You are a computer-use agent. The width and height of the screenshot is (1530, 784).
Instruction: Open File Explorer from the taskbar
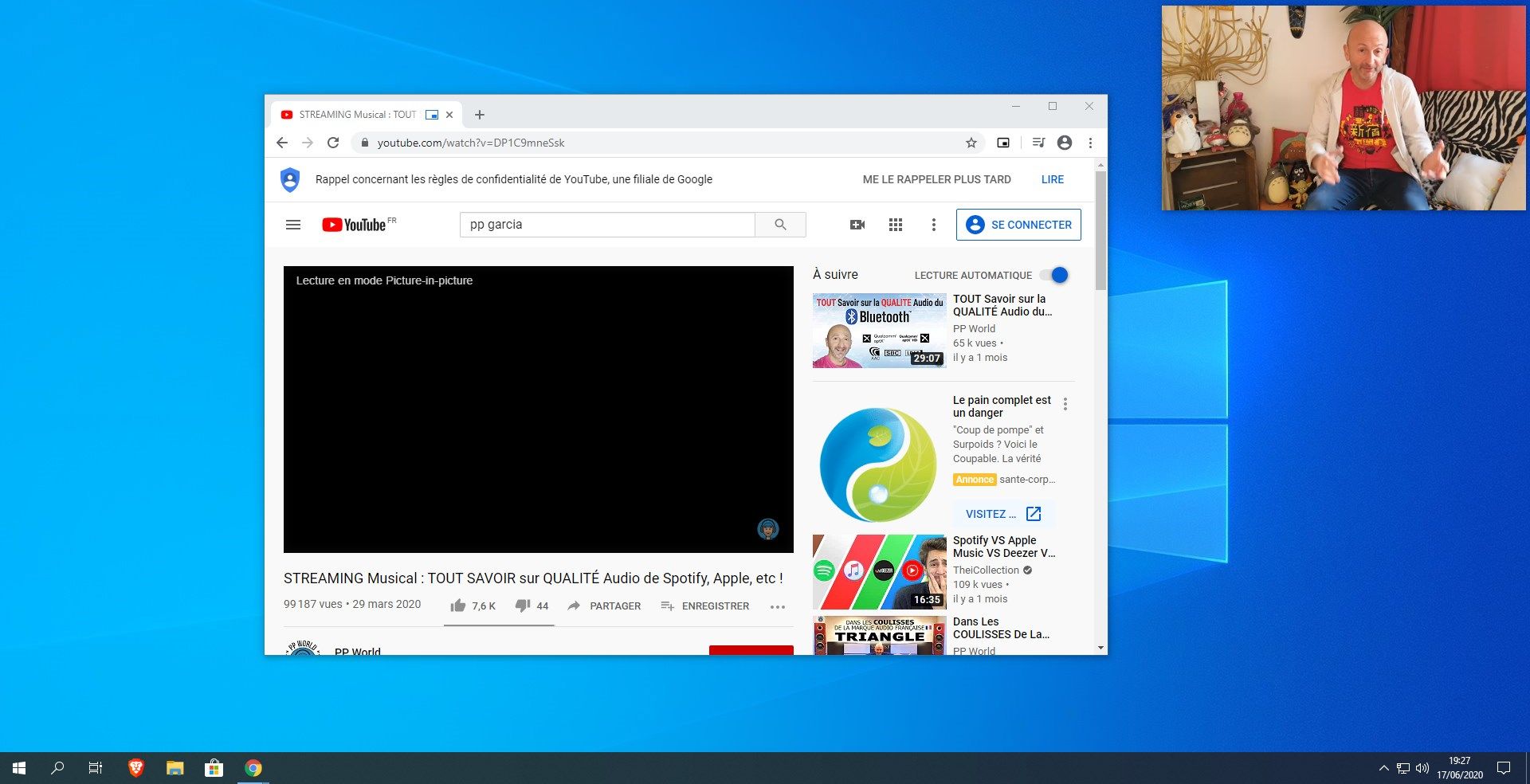point(175,768)
